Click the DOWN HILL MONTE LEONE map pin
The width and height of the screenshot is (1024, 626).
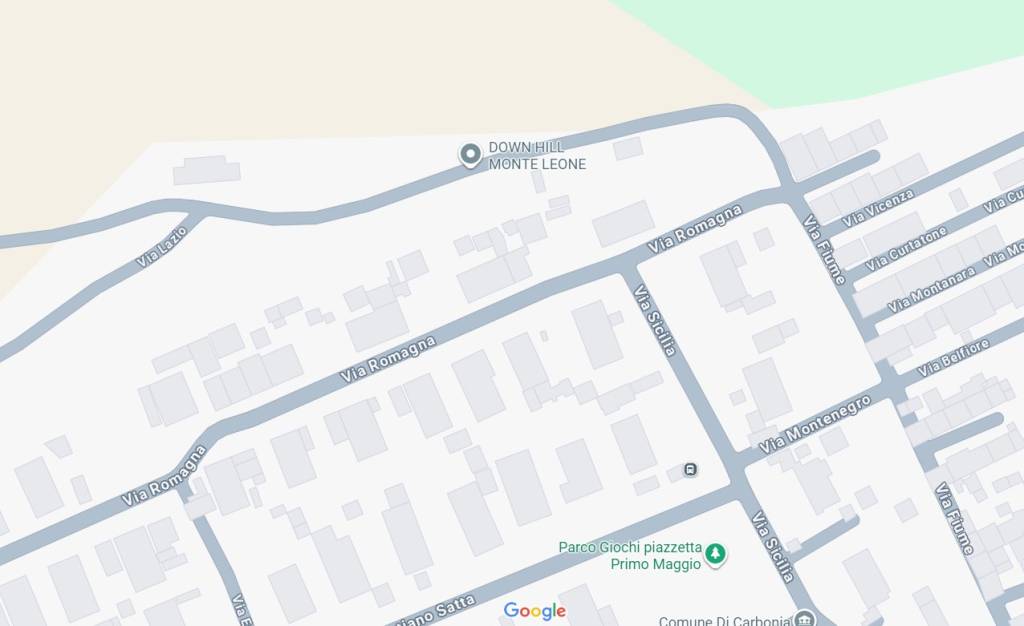pyautogui.click(x=470, y=155)
